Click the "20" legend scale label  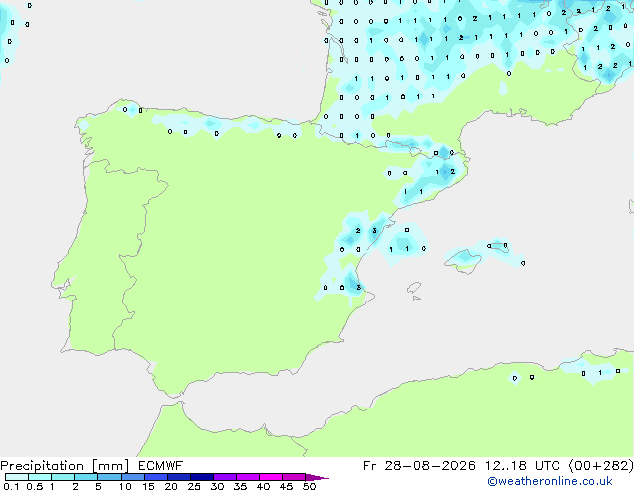(x=171, y=486)
